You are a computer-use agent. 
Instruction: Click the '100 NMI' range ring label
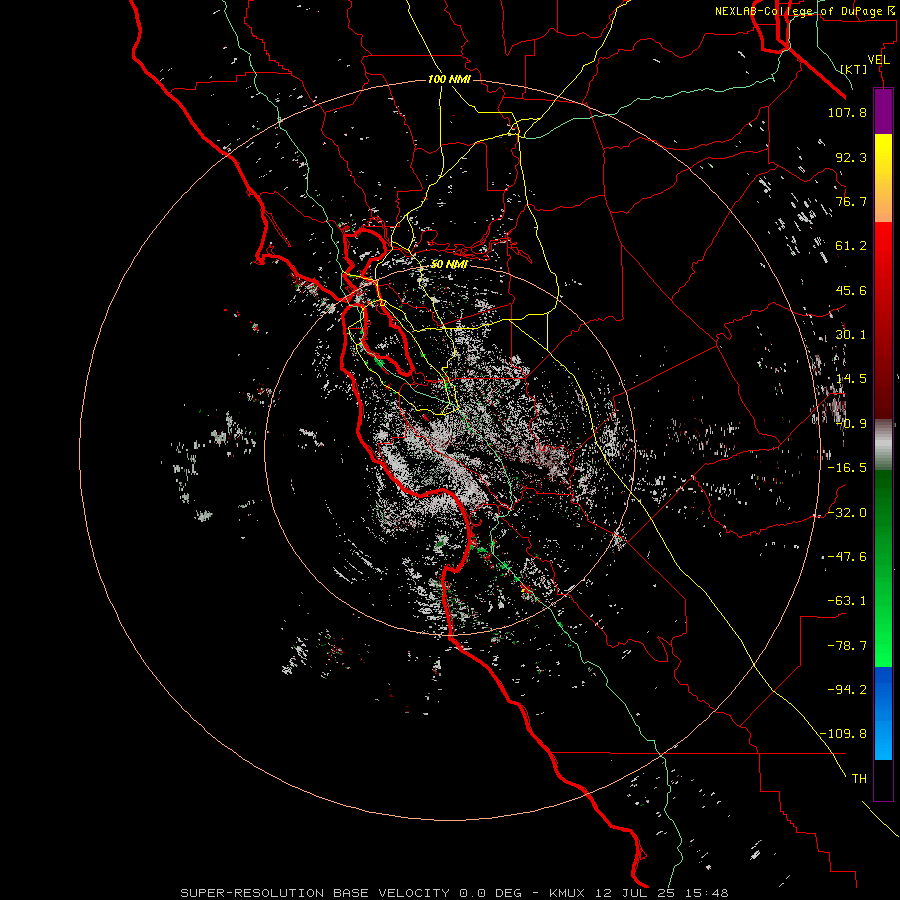[x=449, y=79]
